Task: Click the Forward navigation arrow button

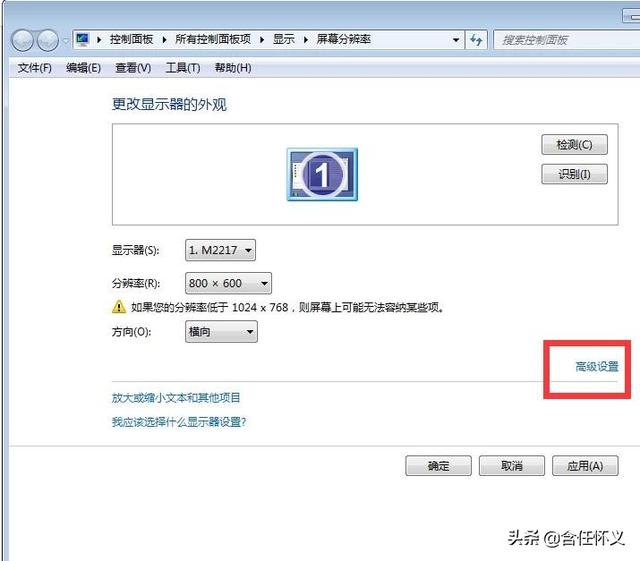Action: (48, 40)
